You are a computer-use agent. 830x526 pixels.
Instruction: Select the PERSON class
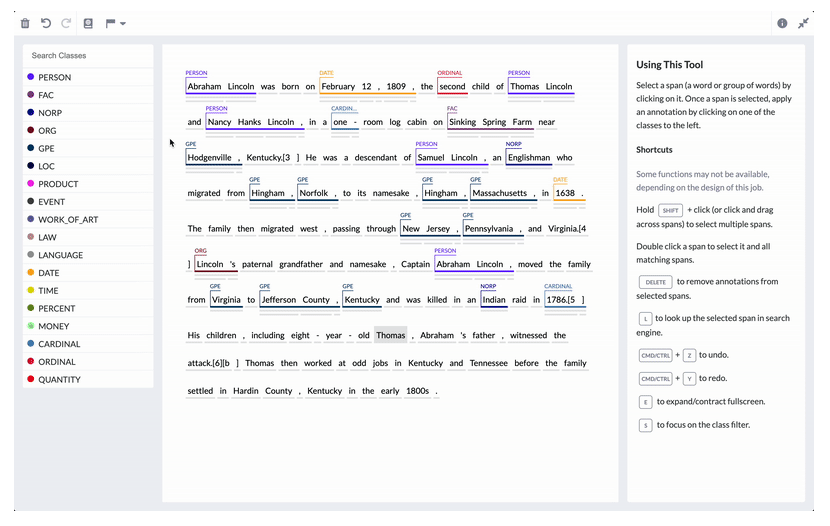click(x=55, y=77)
